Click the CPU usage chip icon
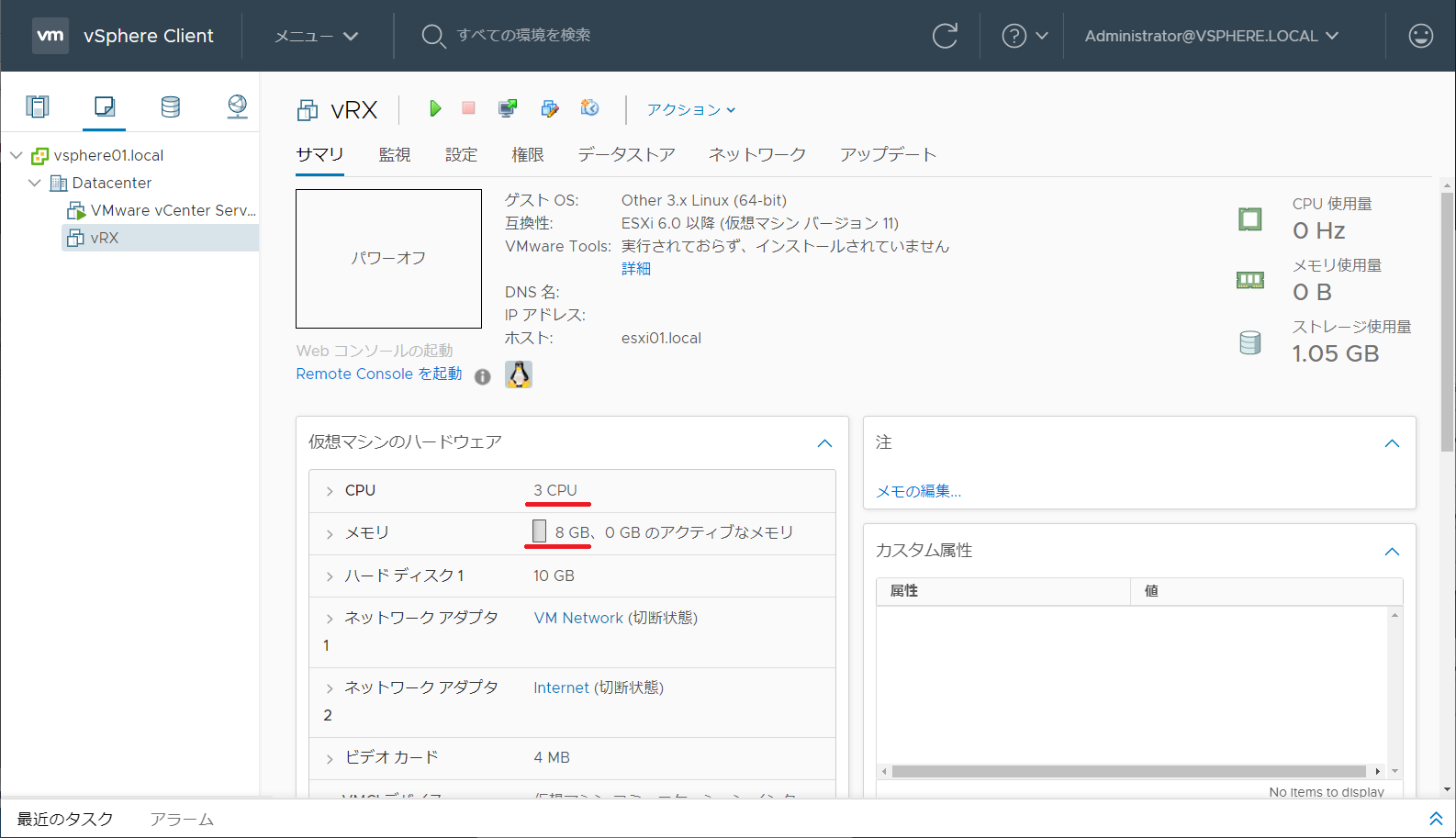The height and width of the screenshot is (838, 1456). click(x=1250, y=219)
